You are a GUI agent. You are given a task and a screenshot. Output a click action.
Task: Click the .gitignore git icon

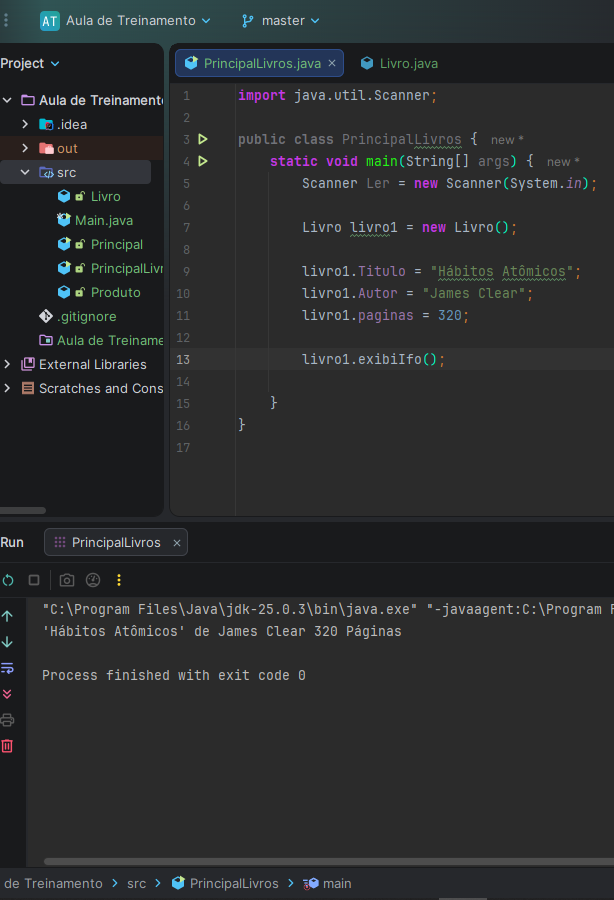point(46,316)
